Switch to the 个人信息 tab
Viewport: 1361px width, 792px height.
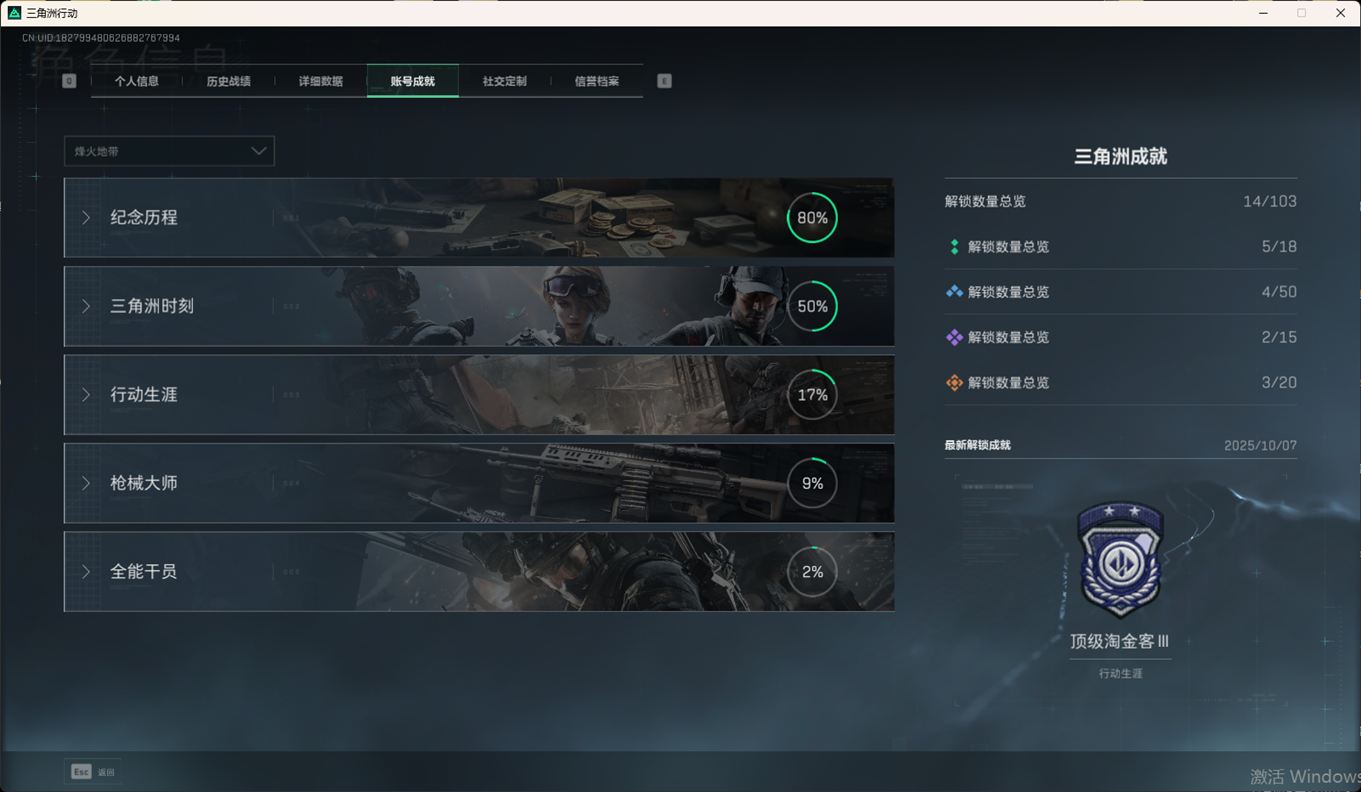(x=137, y=81)
